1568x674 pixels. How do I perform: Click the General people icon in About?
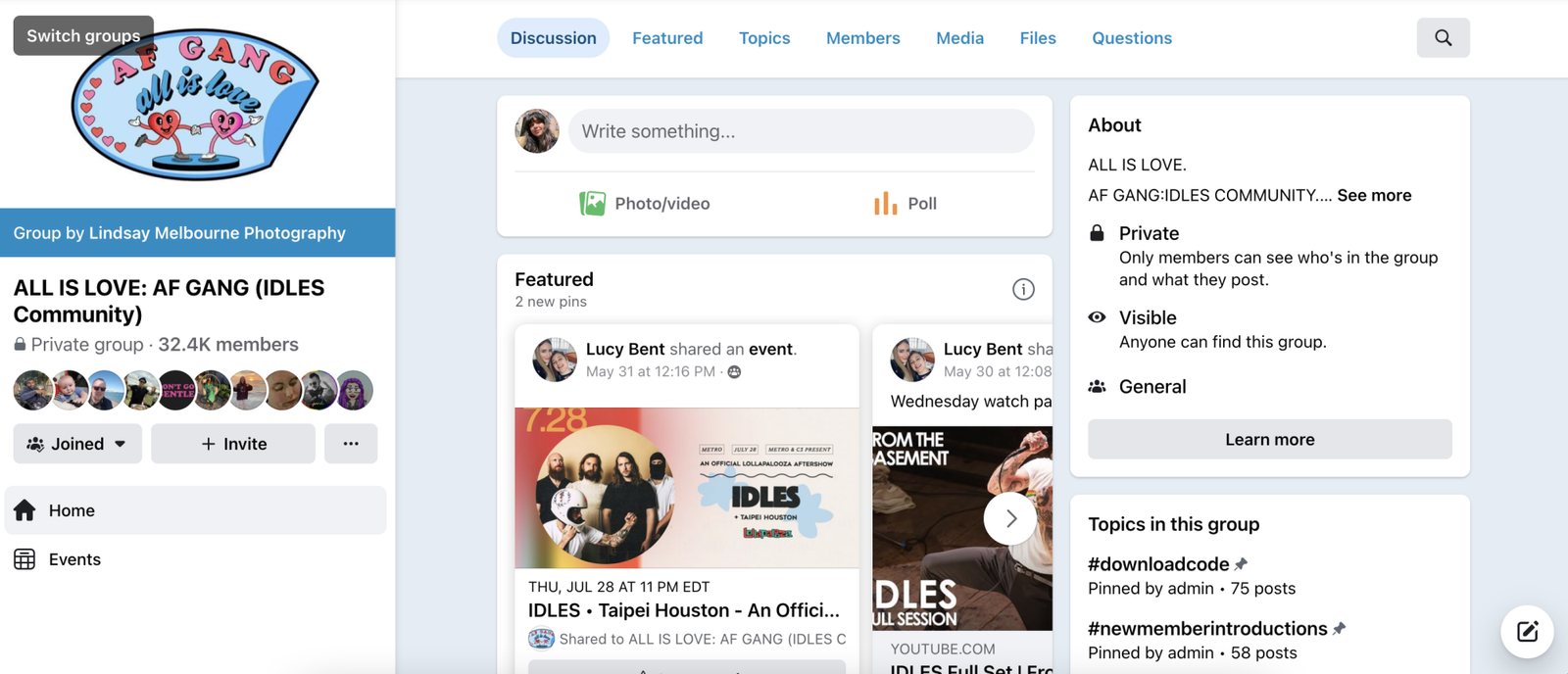[x=1098, y=387]
